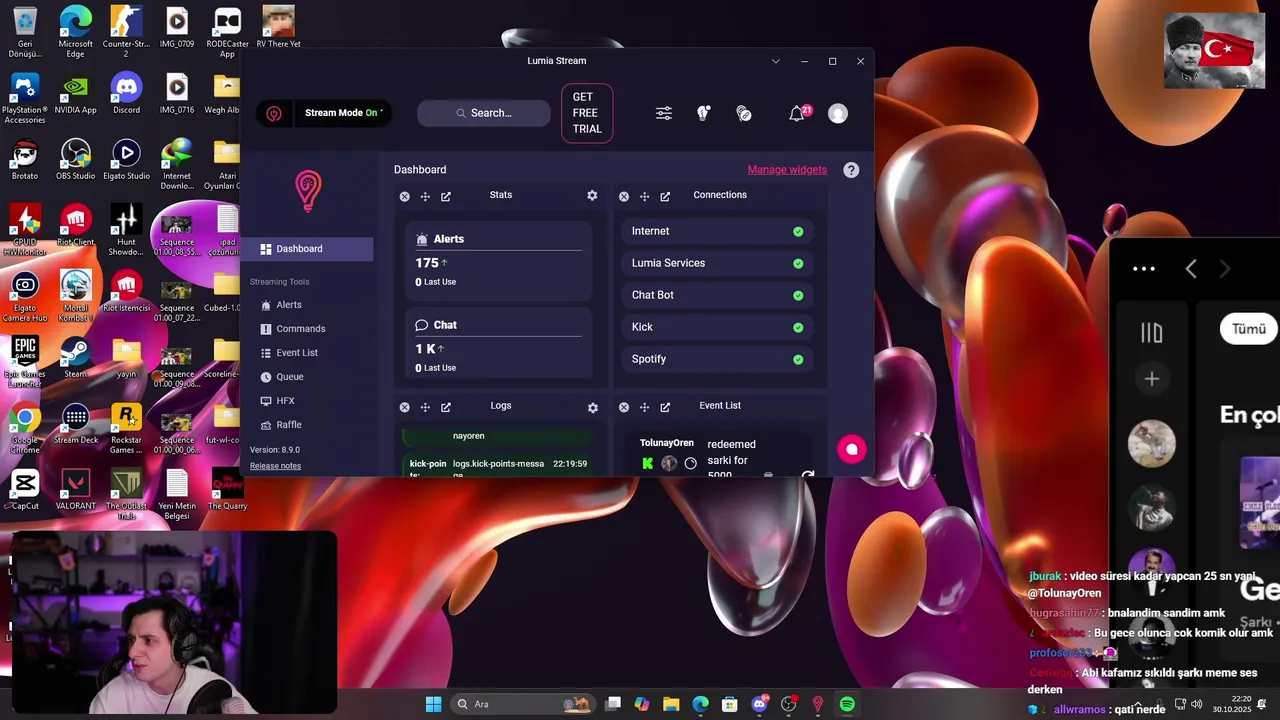
Task: Toggle Stream Mode On switch
Action: tap(344, 113)
